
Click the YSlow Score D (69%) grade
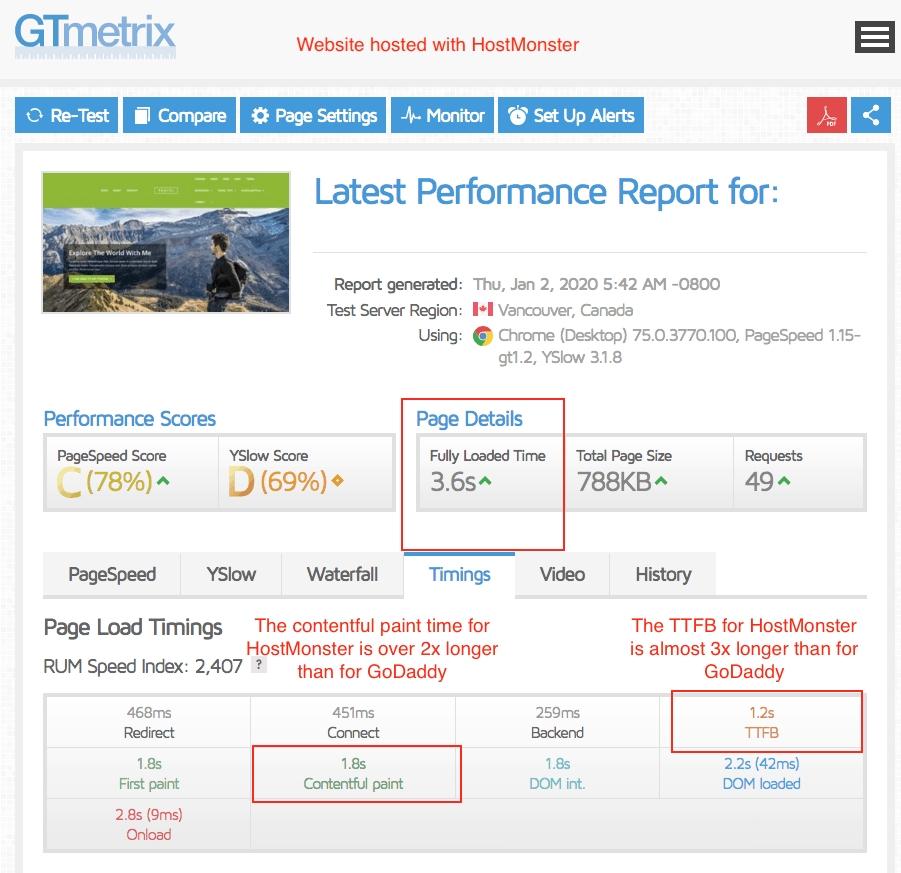point(278,481)
